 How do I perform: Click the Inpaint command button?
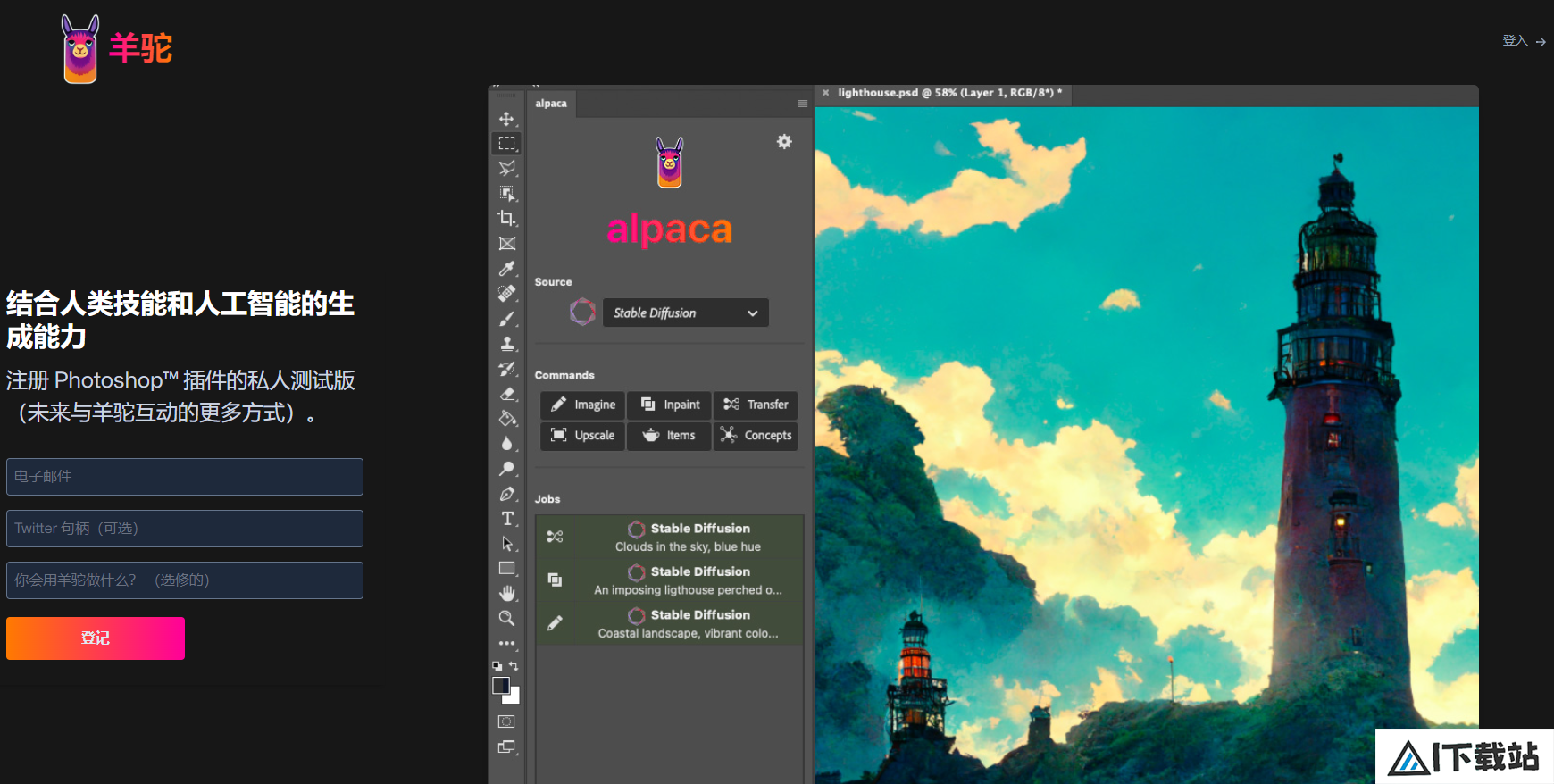point(670,405)
